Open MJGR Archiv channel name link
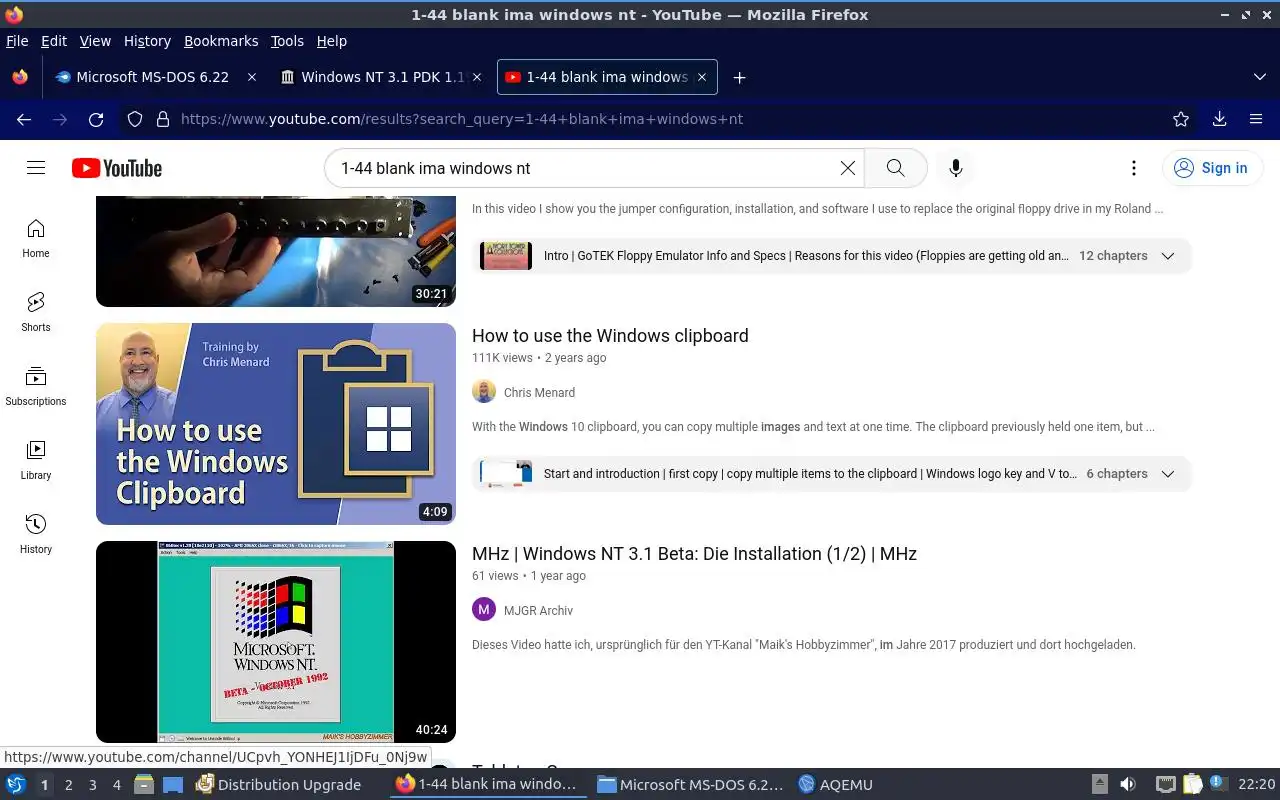 click(538, 610)
